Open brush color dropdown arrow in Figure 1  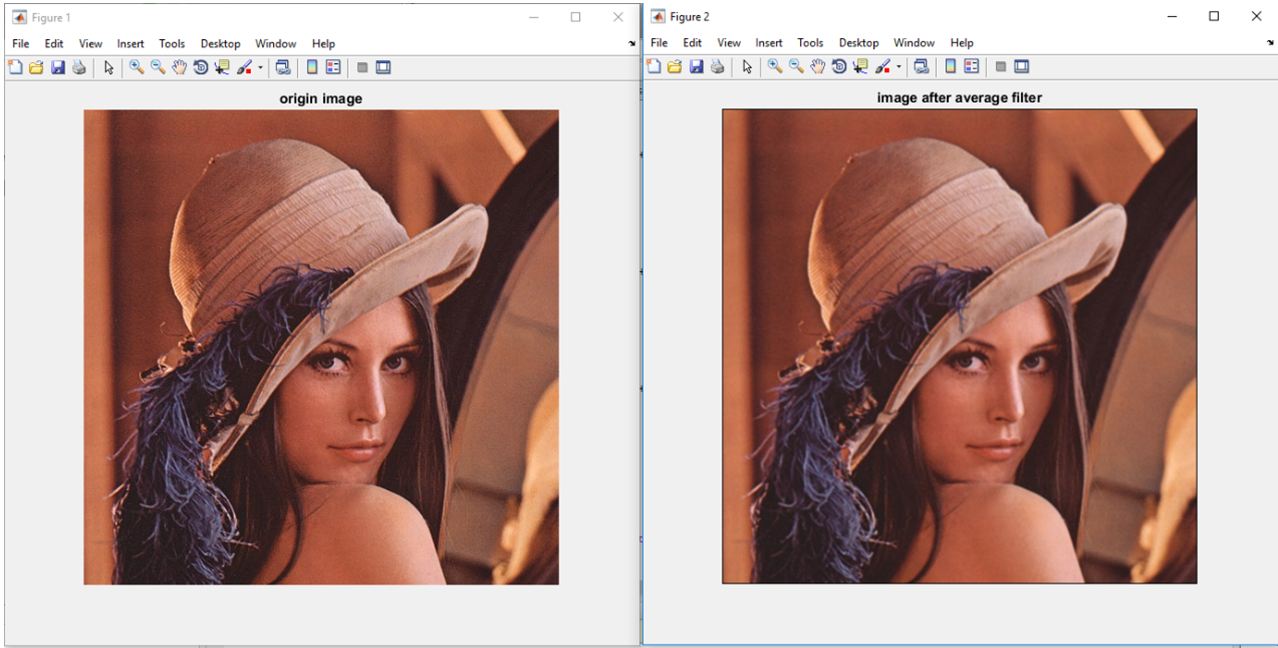pos(260,68)
